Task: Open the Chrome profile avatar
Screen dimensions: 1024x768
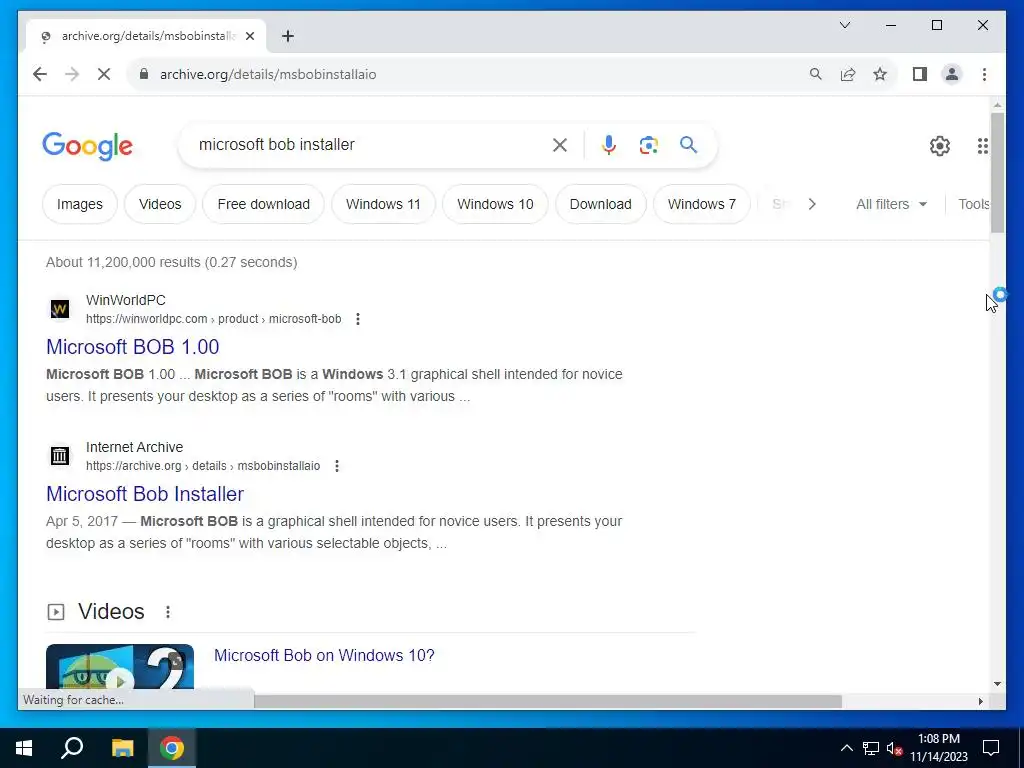Action: [952, 74]
